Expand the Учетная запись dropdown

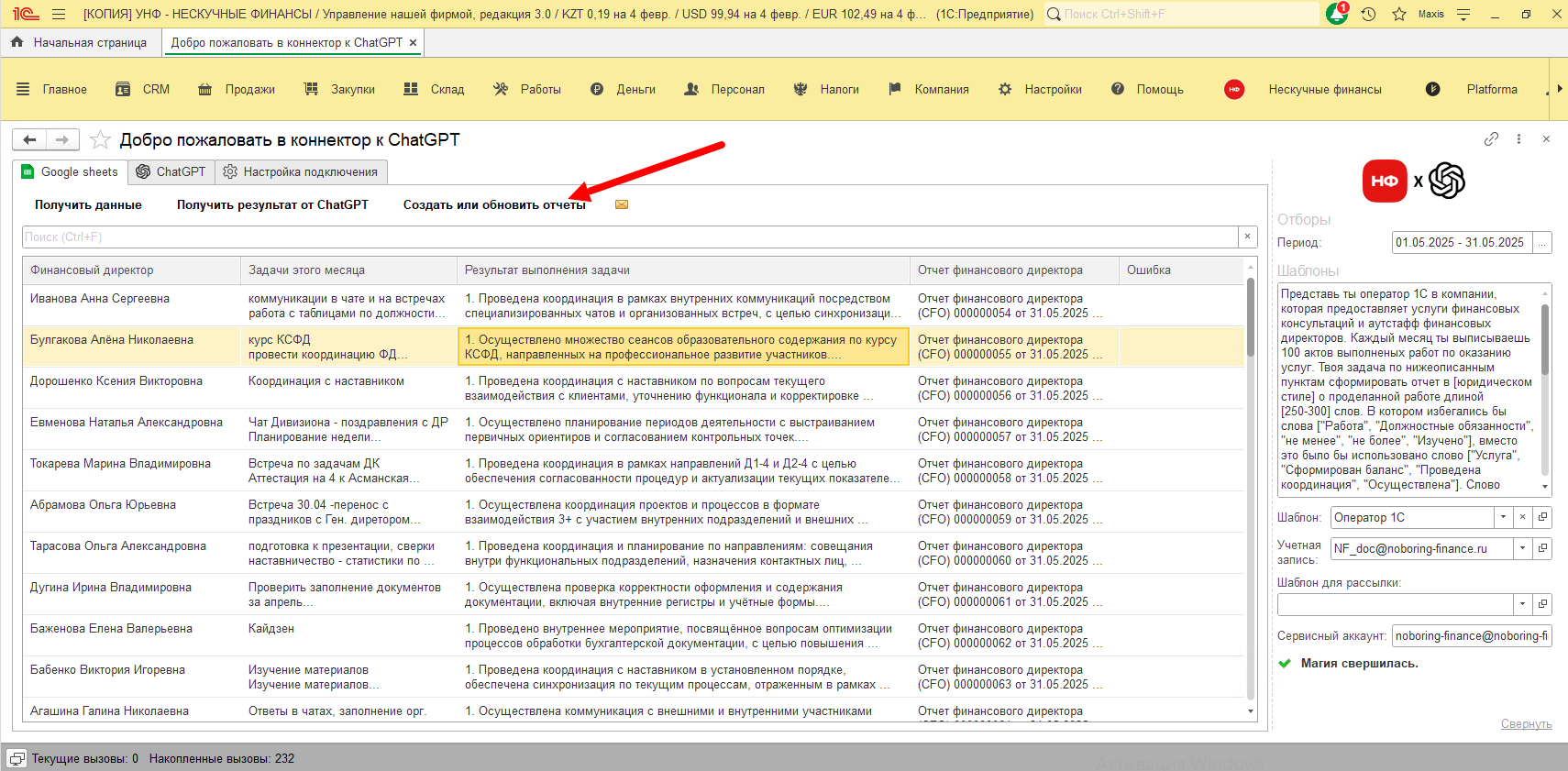[x=1522, y=548]
